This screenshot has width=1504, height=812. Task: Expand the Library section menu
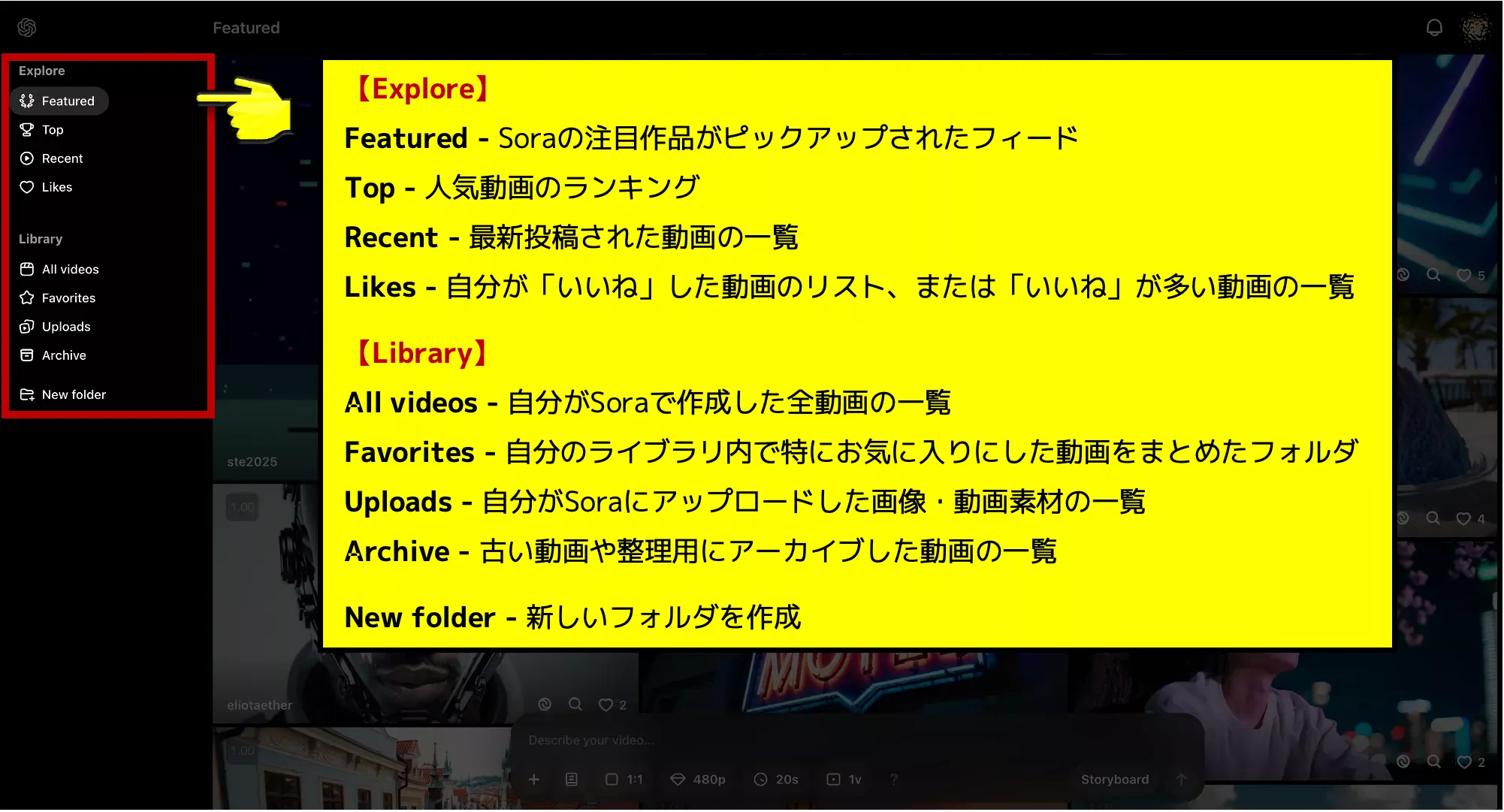click(40, 238)
